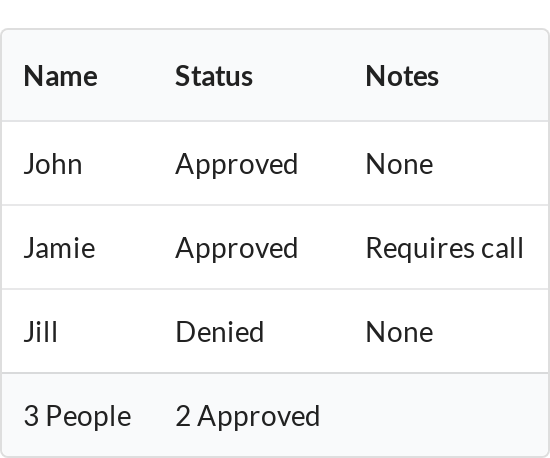Click the word People in footer
The image size is (550, 458).
[x=89, y=416]
